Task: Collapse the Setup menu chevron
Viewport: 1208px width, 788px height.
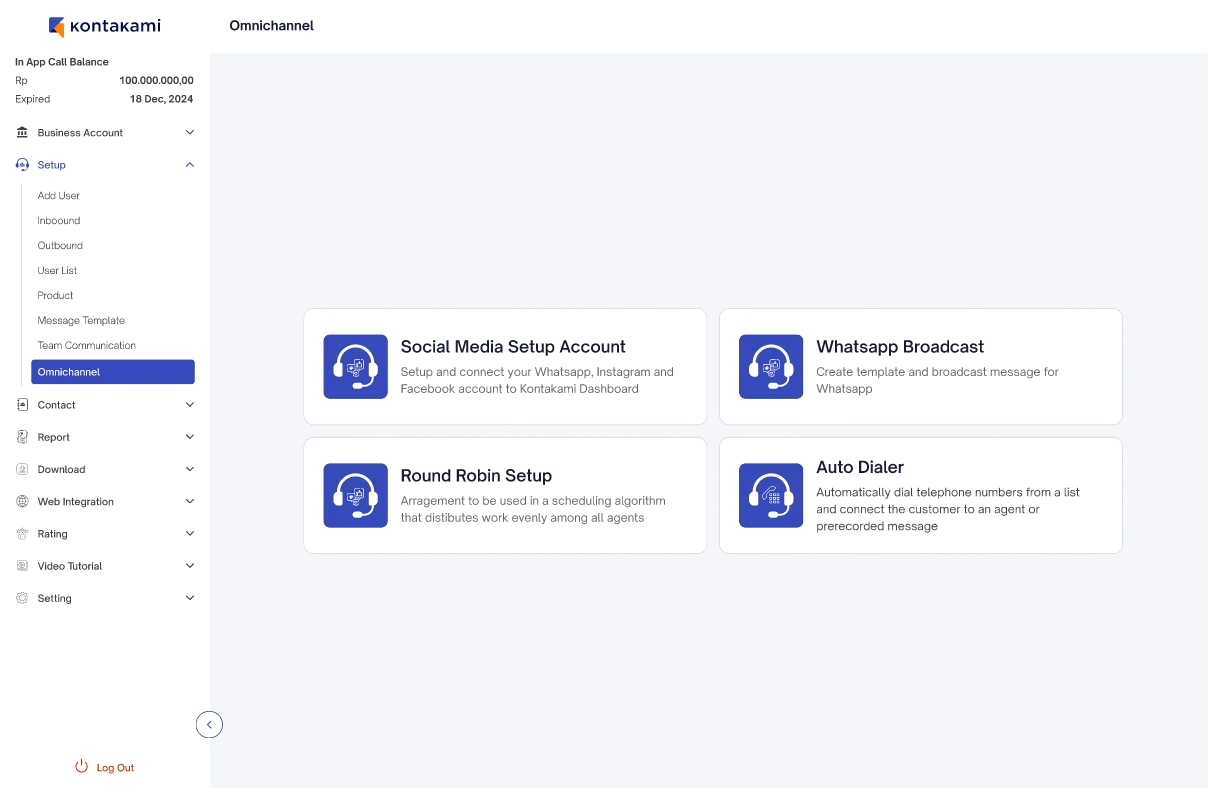Action: pos(190,165)
